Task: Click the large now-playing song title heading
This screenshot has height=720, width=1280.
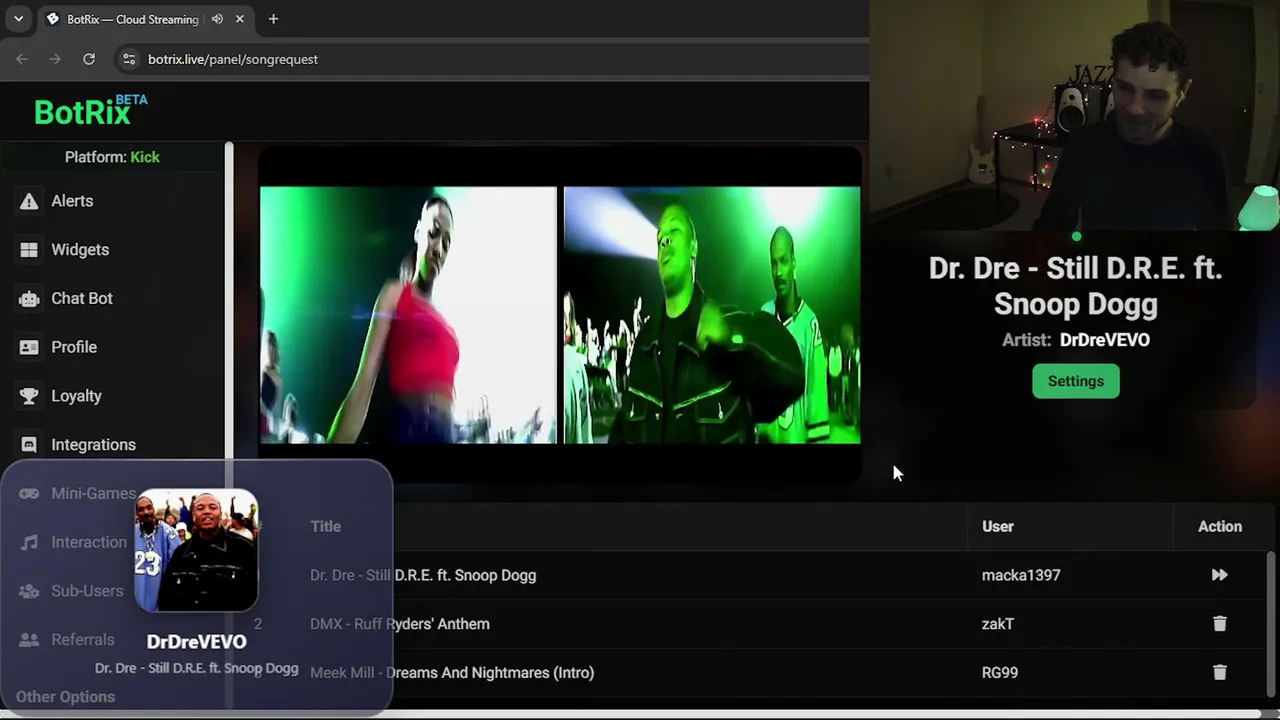Action: point(1076,286)
